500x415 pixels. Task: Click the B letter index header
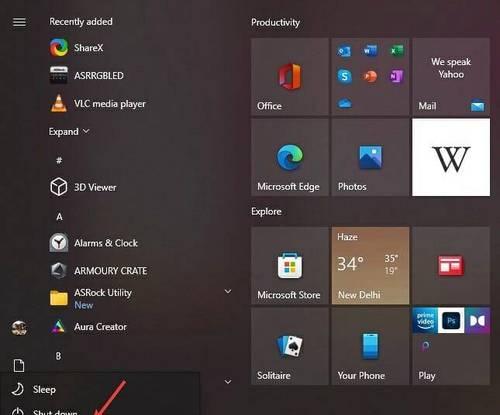(x=58, y=356)
